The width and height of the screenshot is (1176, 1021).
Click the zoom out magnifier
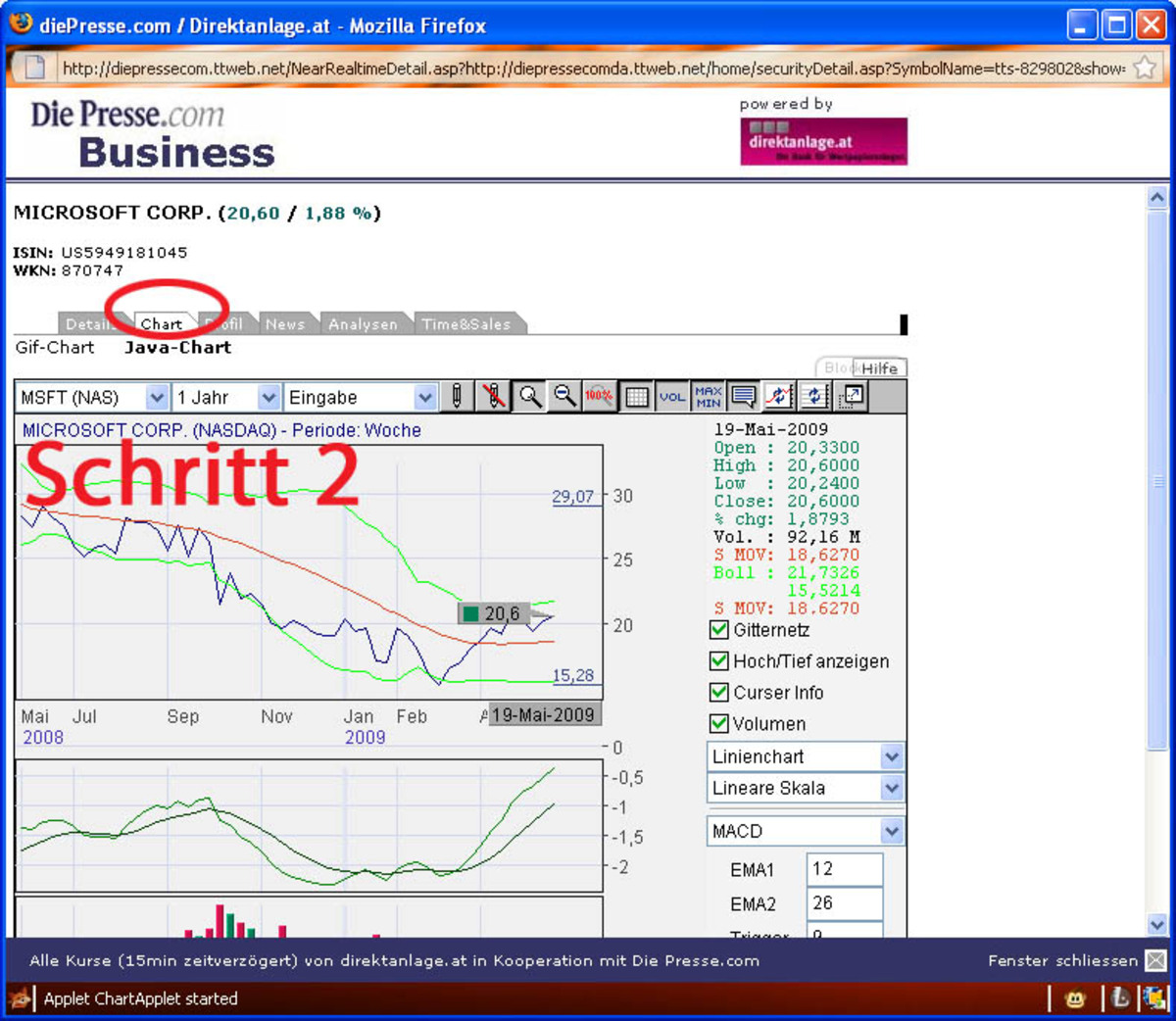coord(565,397)
